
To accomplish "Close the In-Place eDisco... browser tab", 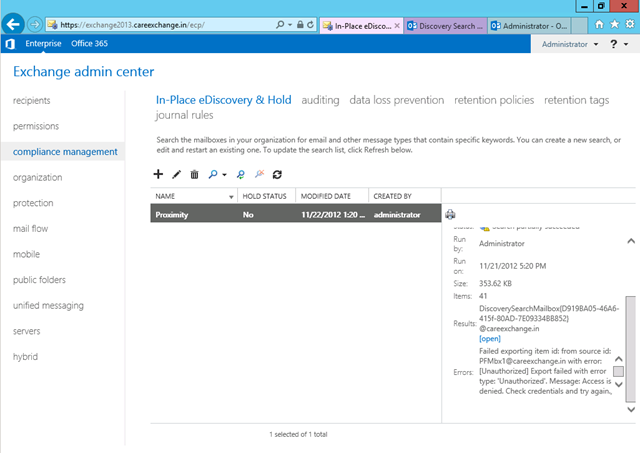I will tap(397, 25).
